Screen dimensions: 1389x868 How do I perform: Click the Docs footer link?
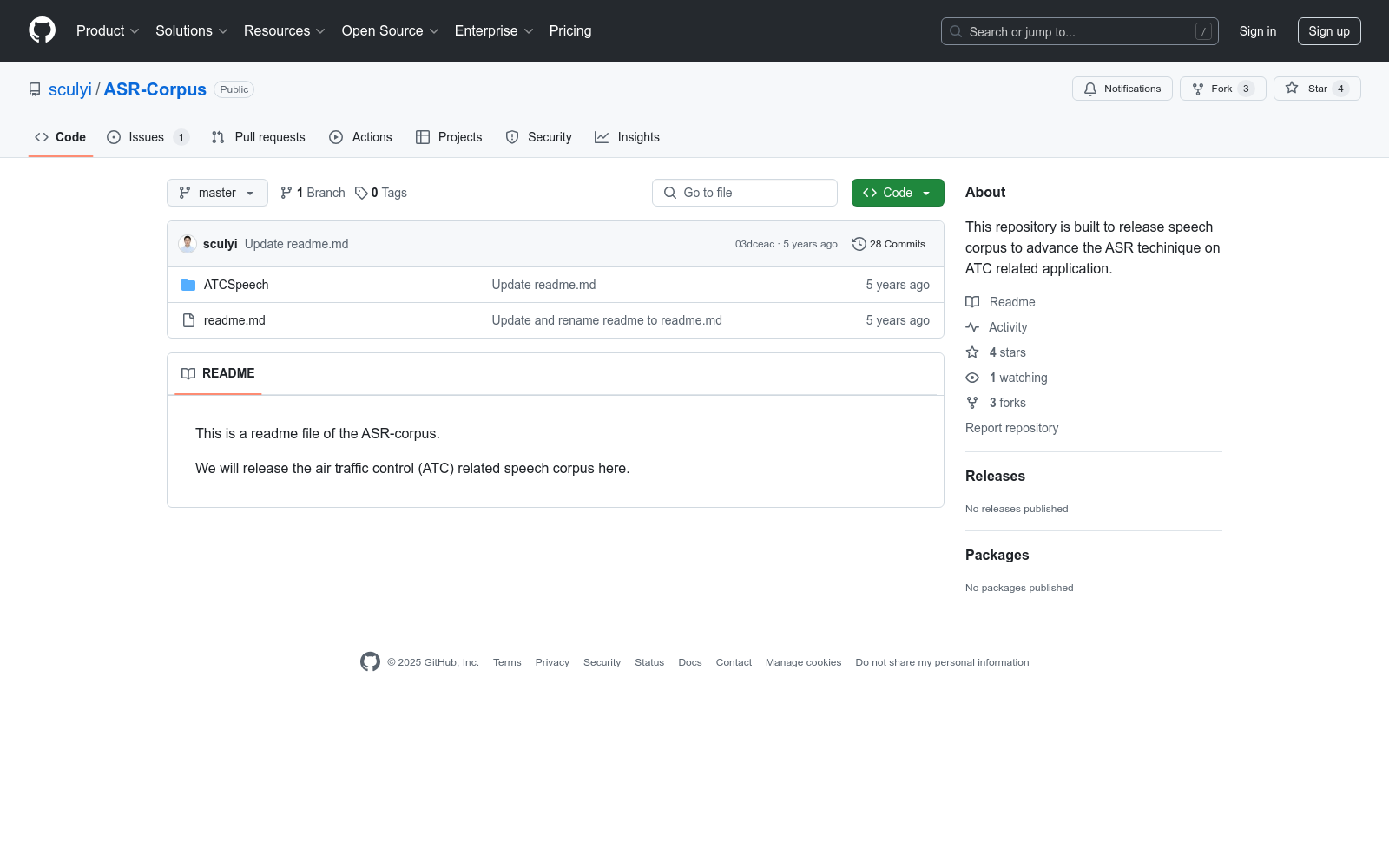pyautogui.click(x=690, y=662)
